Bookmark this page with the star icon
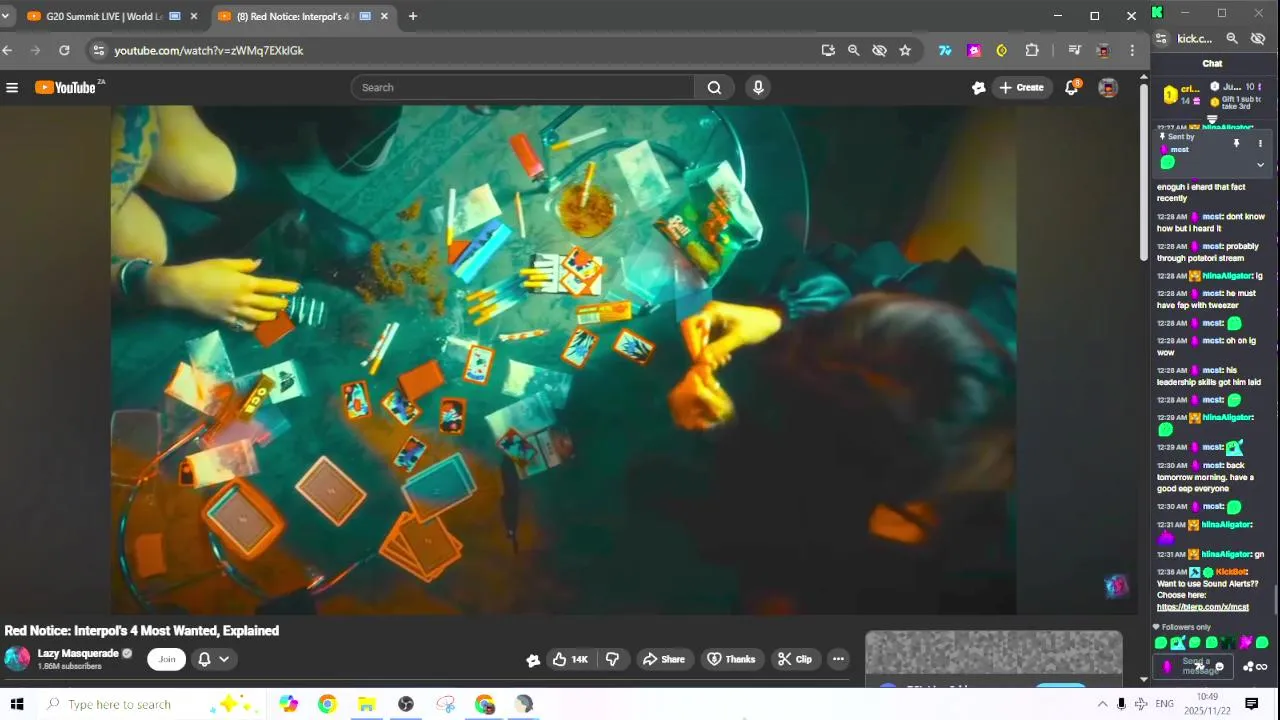Image resolution: width=1280 pixels, height=720 pixels. coord(905,50)
